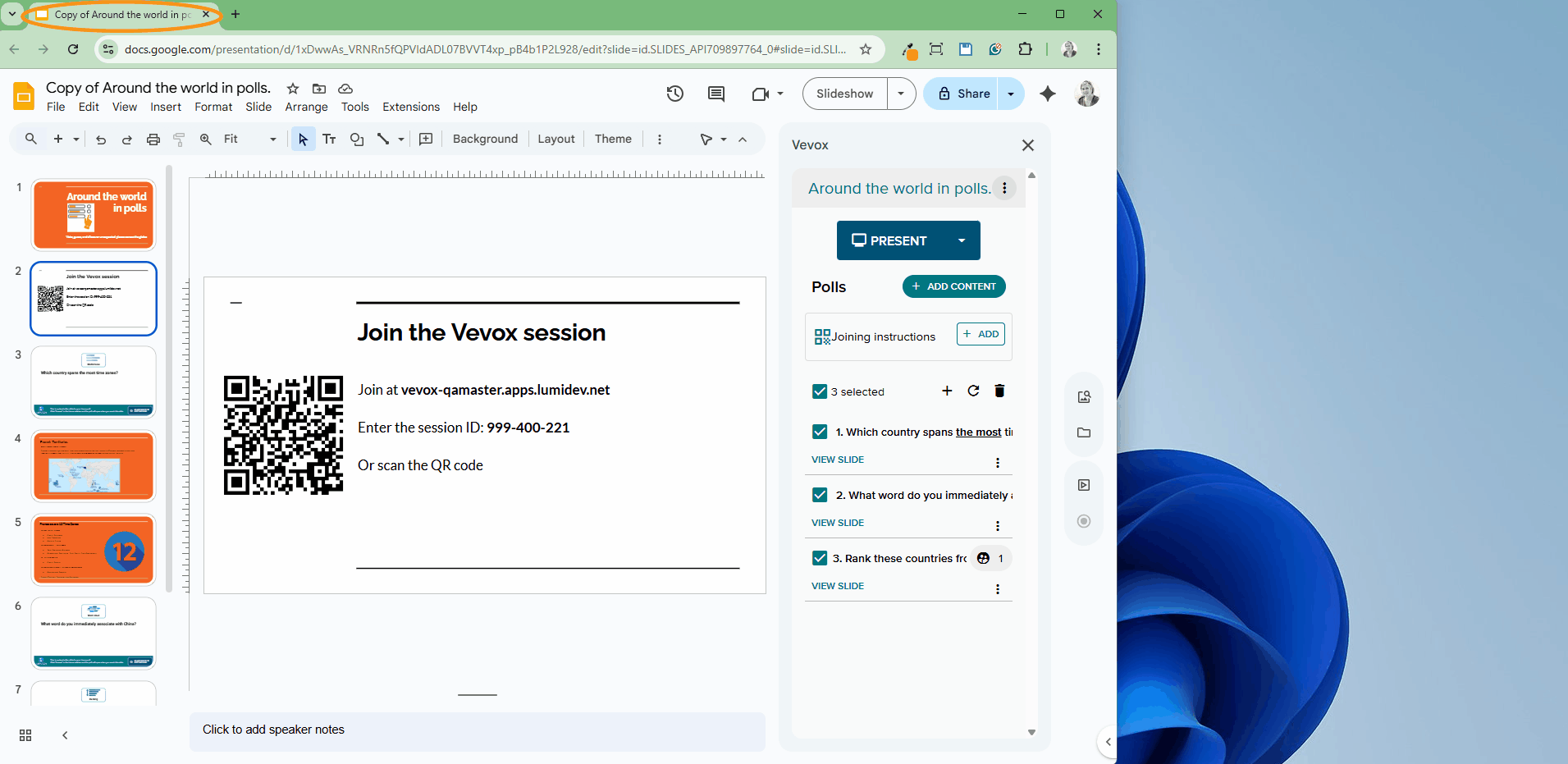This screenshot has height=764, width=1568.
Task: Uncheck poll 1 about country time zones
Action: tap(820, 432)
